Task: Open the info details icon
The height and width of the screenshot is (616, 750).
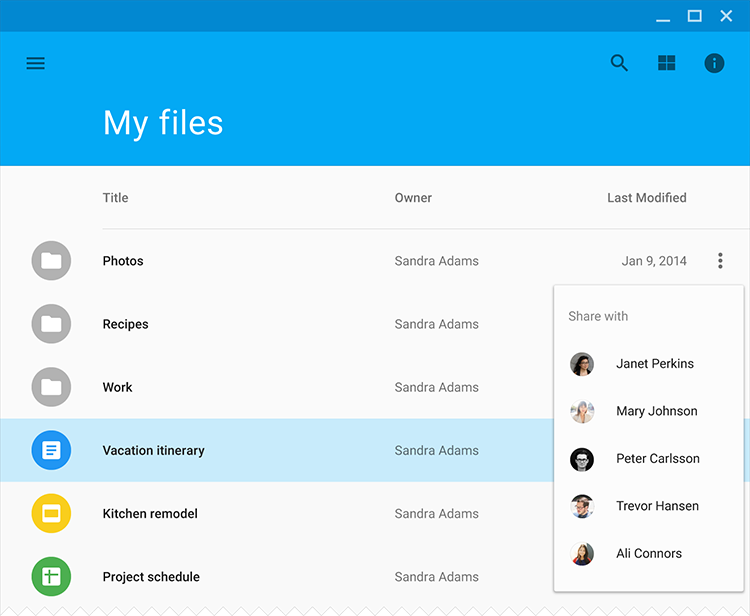Action: coord(714,63)
